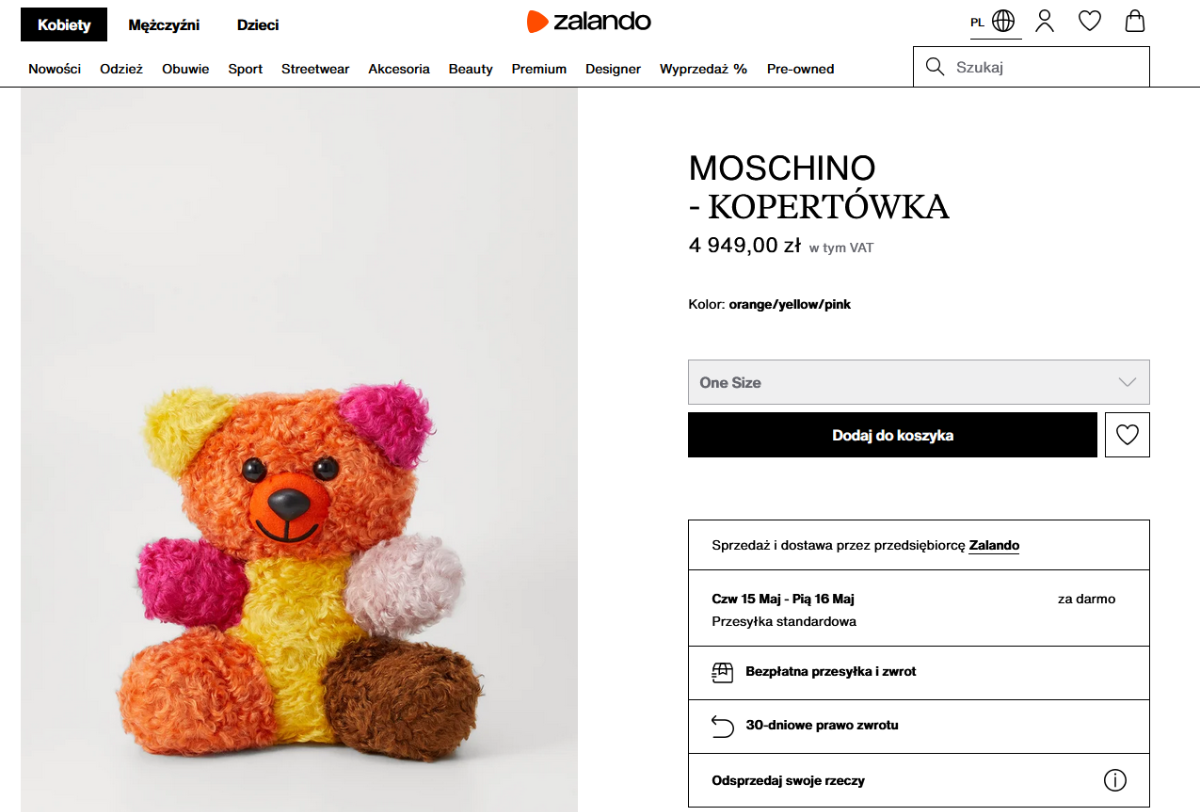Click the search magnifier icon
Image resolution: width=1200 pixels, height=812 pixels.
tap(935, 67)
